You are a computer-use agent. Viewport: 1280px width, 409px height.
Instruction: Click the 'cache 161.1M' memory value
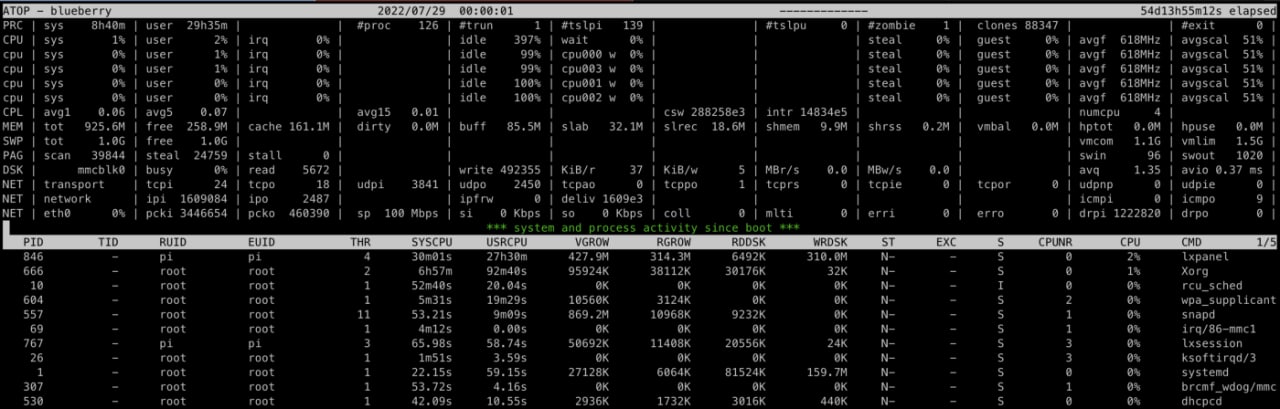tap(289, 126)
